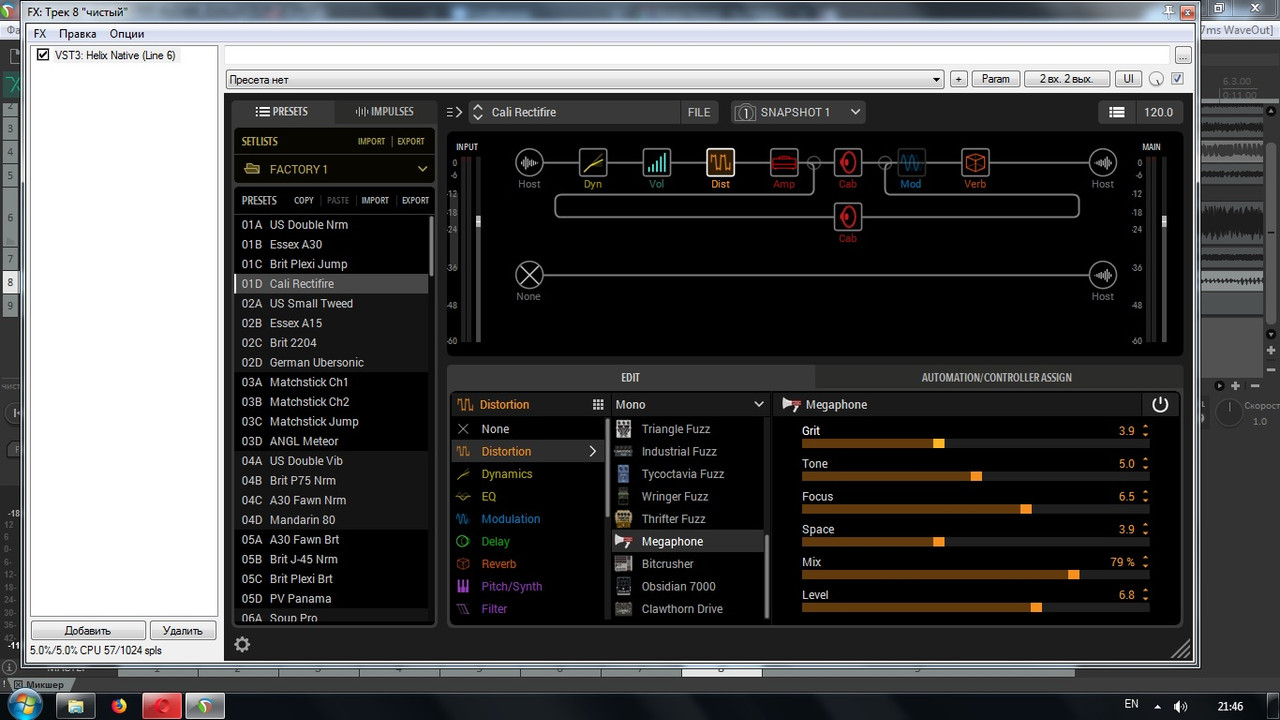Adjust the Tone value stepper arrows

[x=1145, y=464]
